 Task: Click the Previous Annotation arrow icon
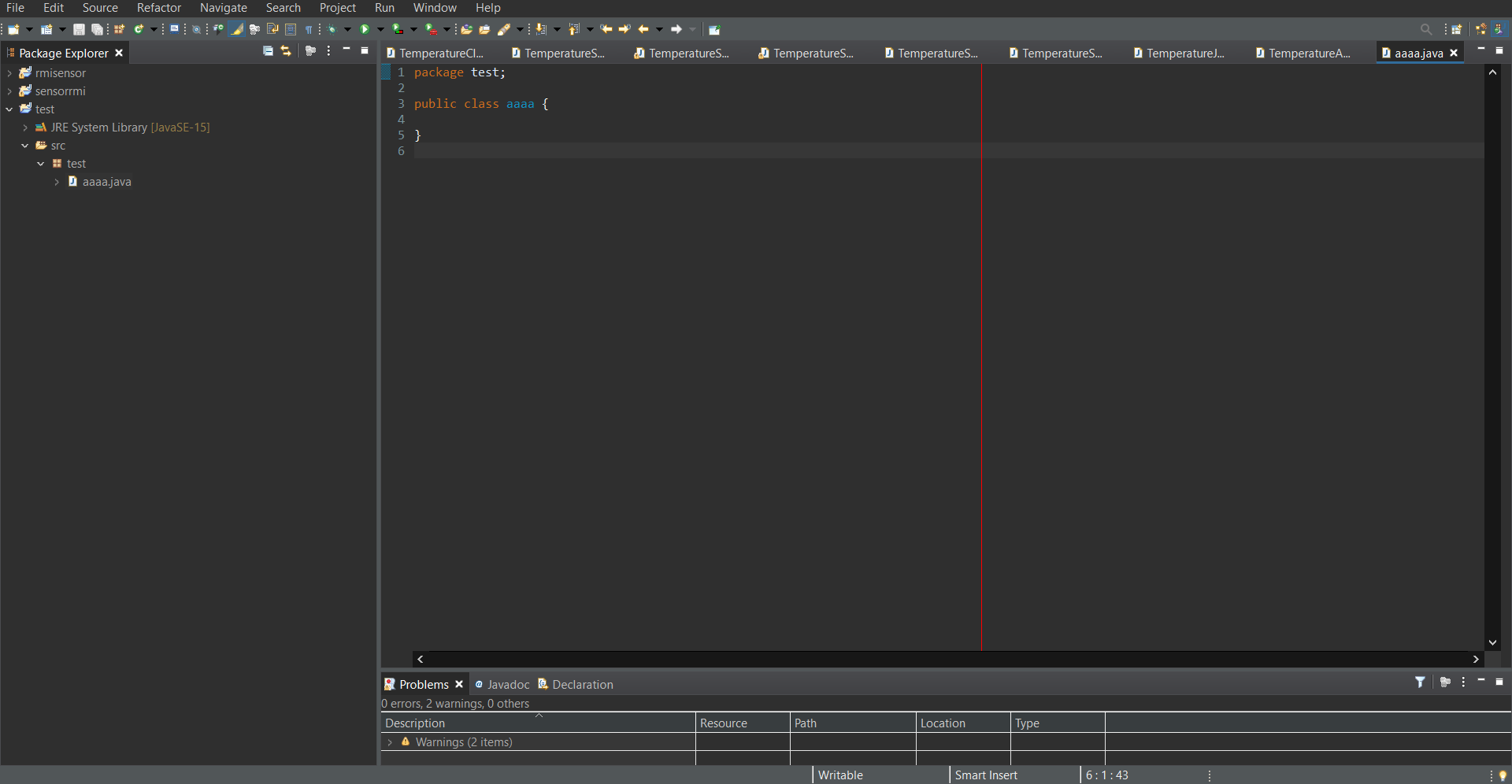tap(574, 29)
